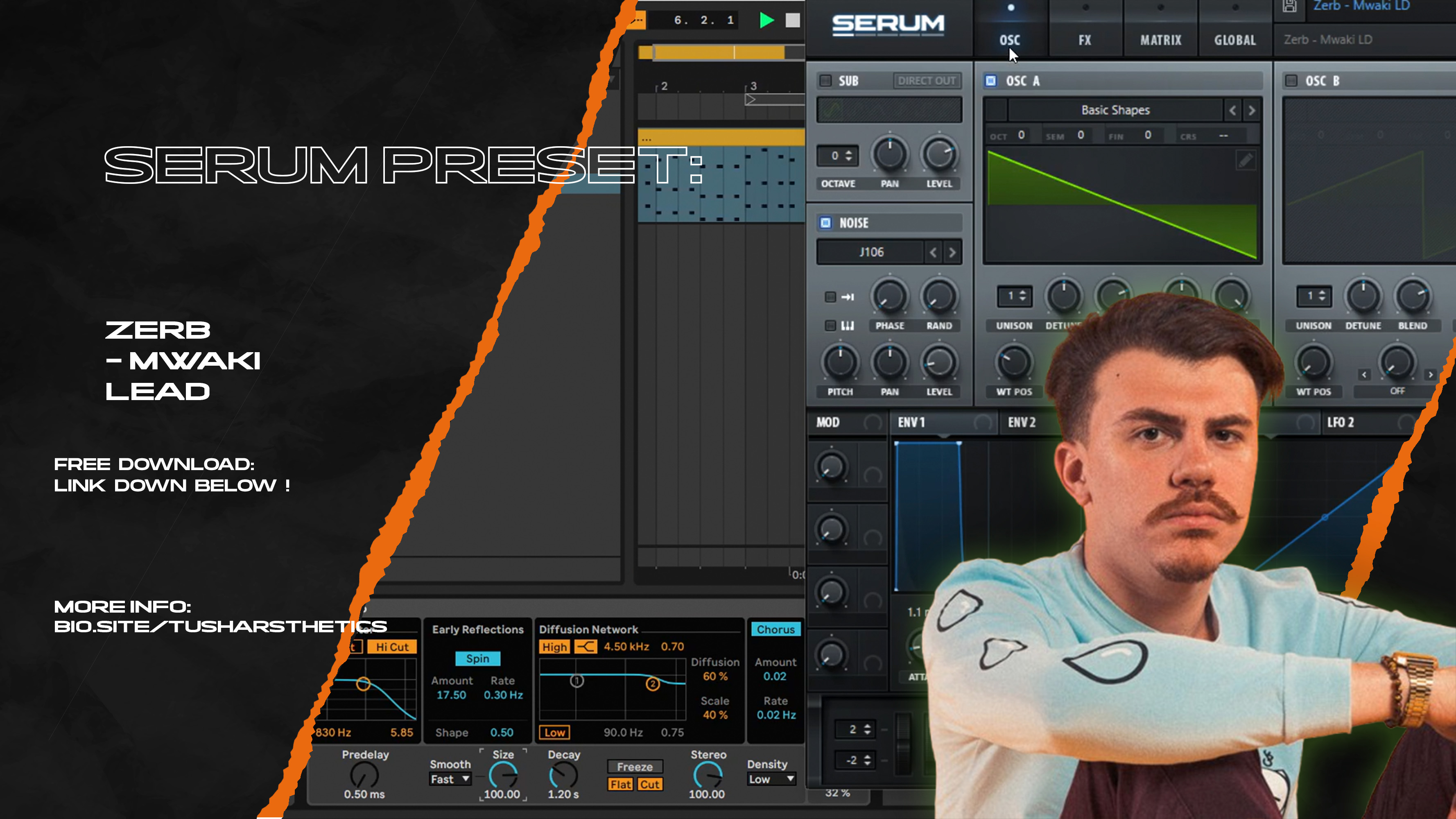
Task: Open the OSC A wavetable edit pencil
Action: 1245,161
